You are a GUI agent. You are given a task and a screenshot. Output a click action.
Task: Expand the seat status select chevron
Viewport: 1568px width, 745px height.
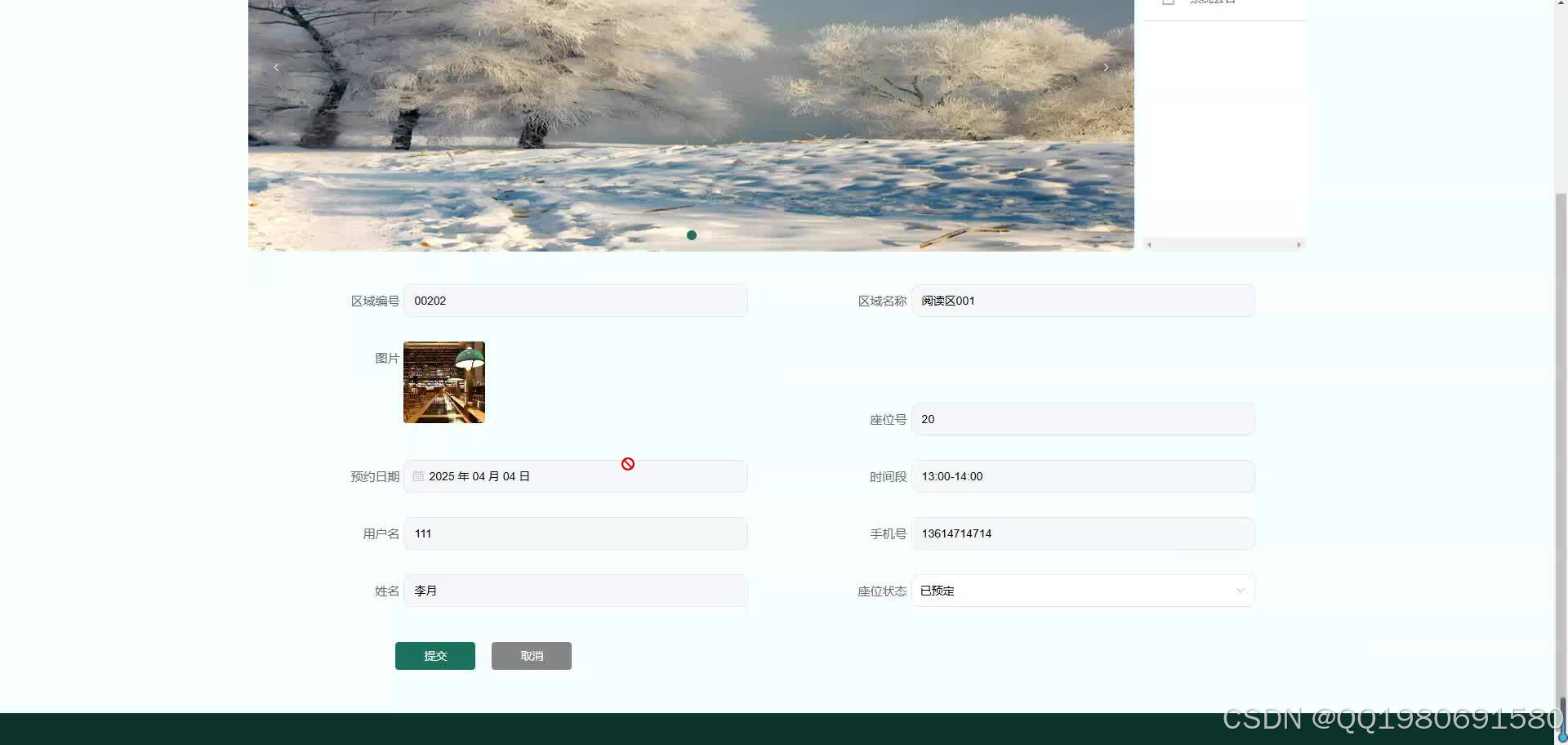point(1241,591)
